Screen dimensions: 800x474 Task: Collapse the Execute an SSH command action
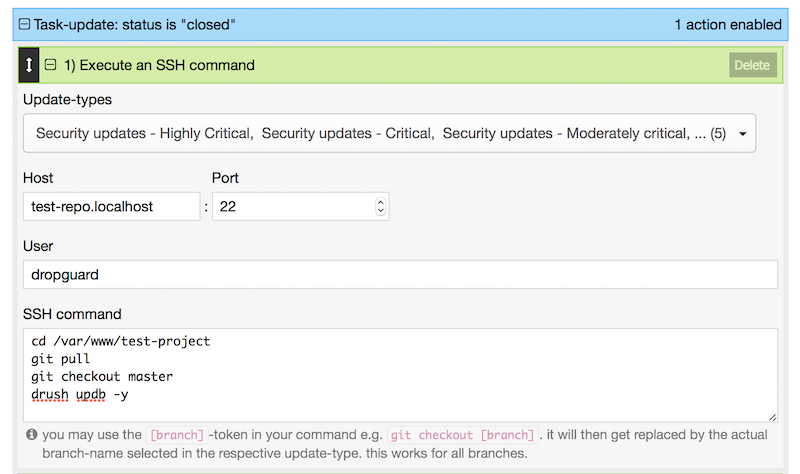tap(50, 65)
